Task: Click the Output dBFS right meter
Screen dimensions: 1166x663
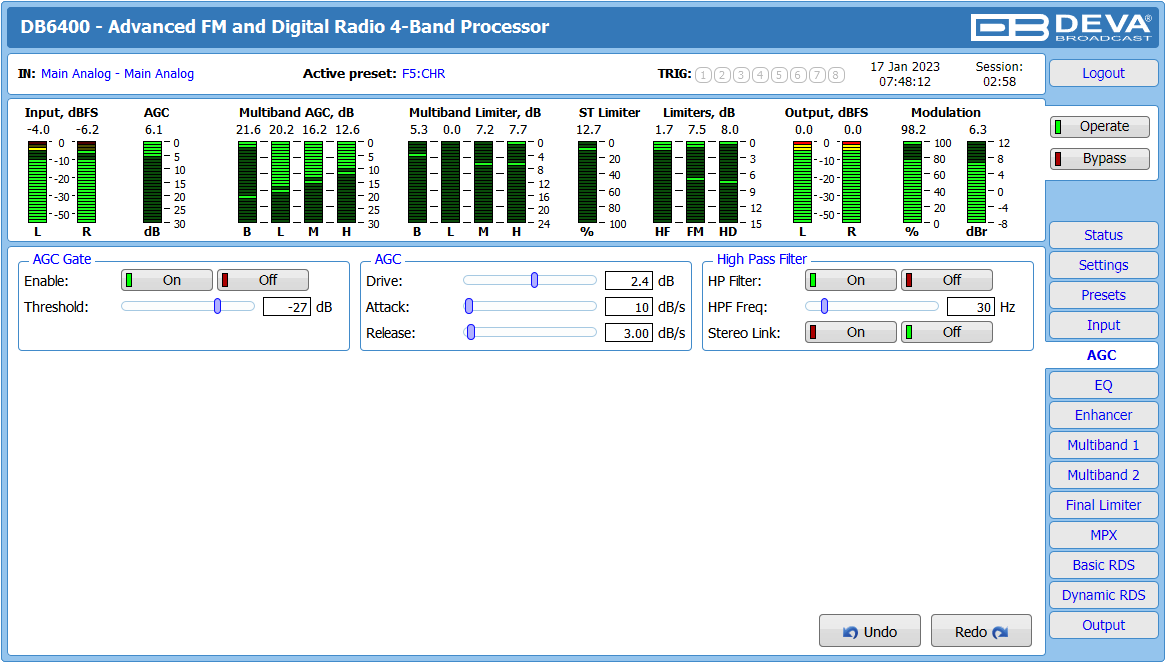Action: tap(851, 182)
